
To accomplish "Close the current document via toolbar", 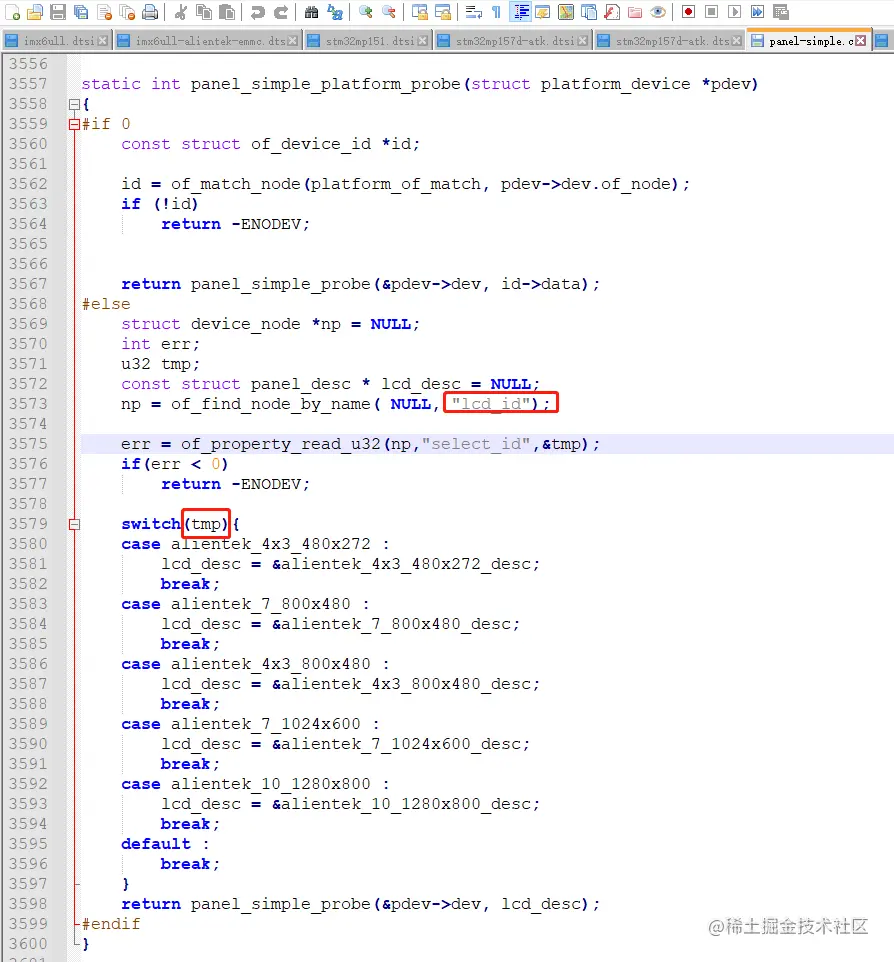I will point(104,12).
